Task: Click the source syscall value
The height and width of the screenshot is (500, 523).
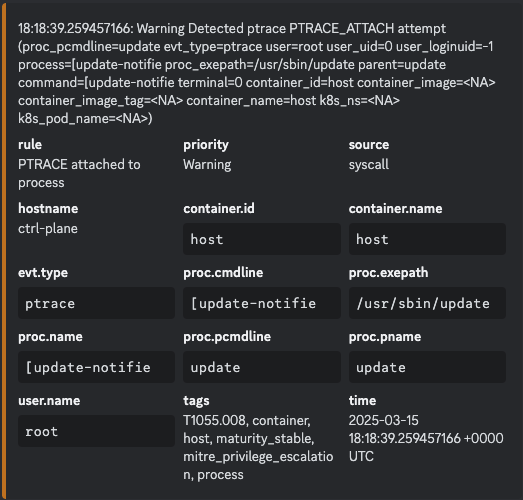Action: coord(369,164)
